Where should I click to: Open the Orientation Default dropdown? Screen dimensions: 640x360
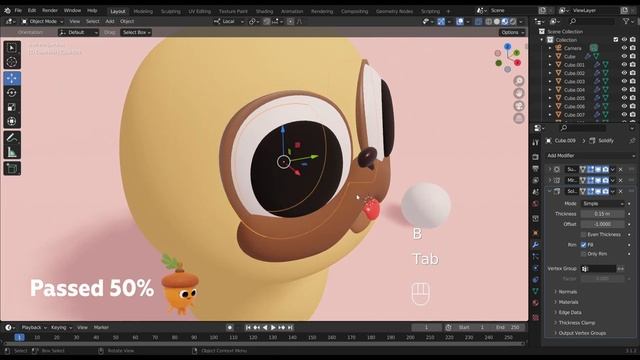point(78,32)
